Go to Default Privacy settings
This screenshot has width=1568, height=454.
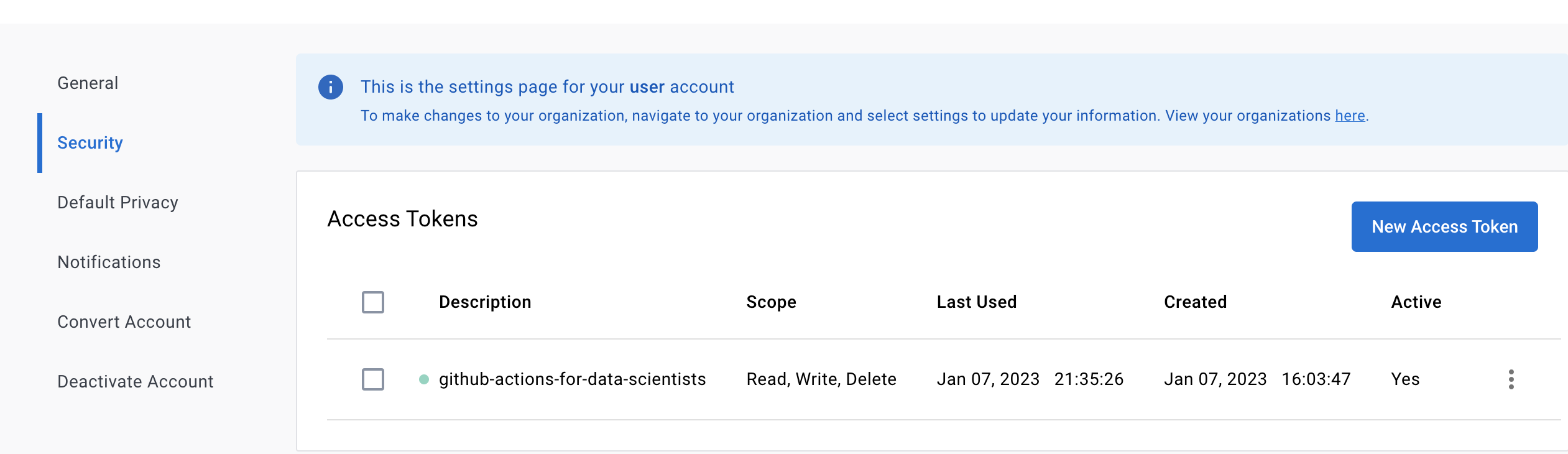tap(118, 203)
